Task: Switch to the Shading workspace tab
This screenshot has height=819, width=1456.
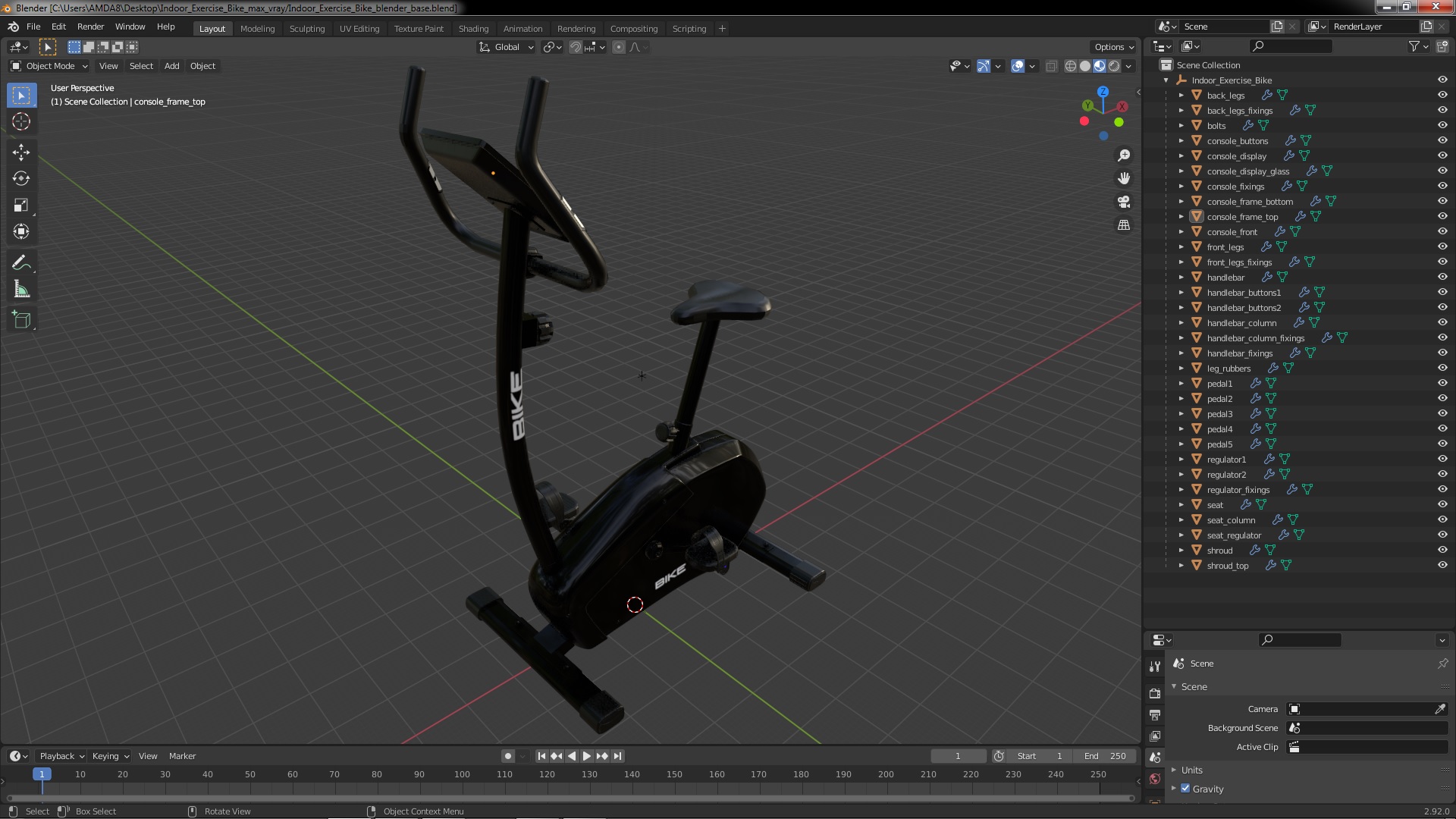Action: (473, 29)
